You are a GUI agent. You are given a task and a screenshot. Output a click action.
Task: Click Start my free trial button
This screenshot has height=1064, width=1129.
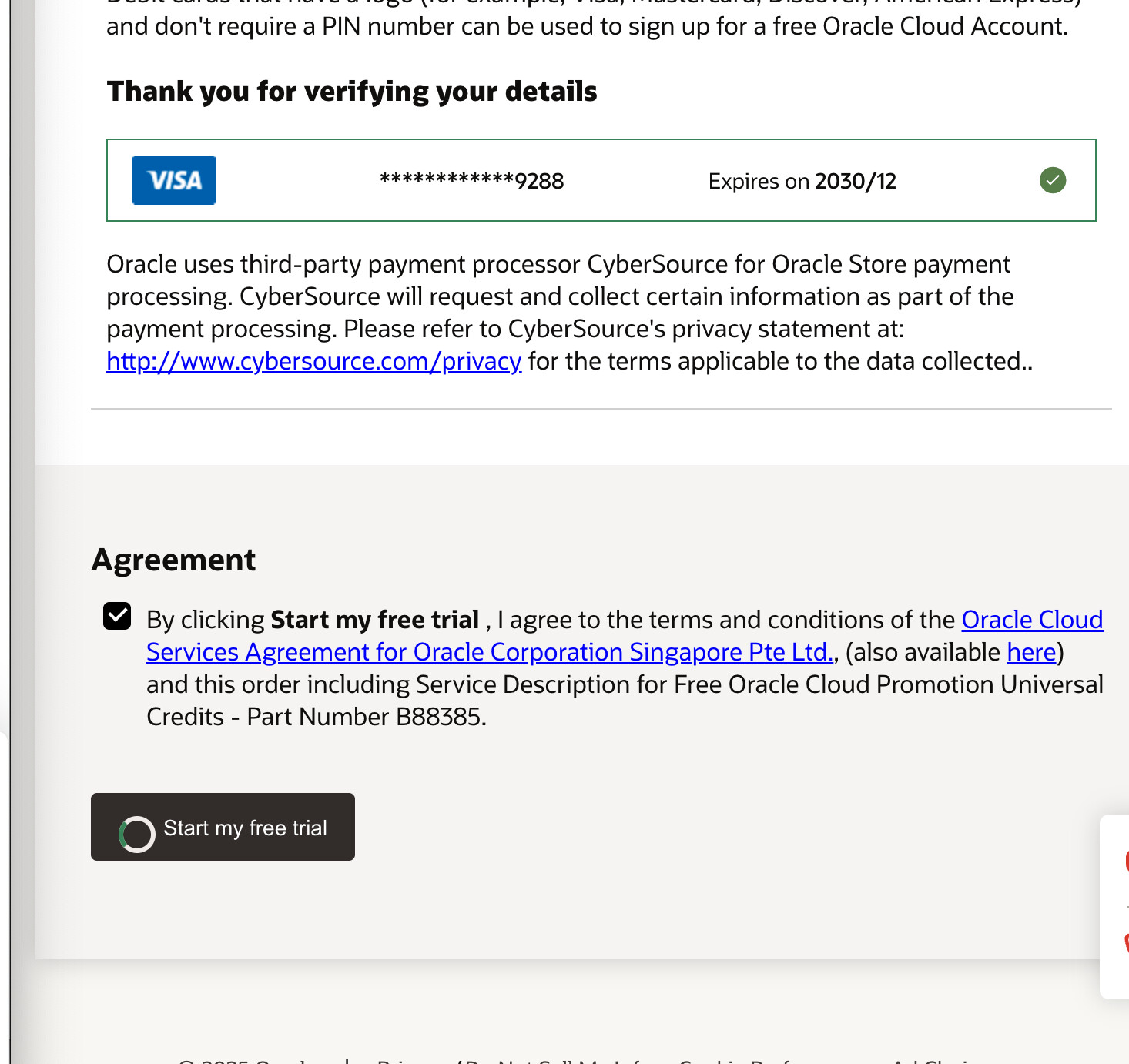pyautogui.click(x=223, y=827)
